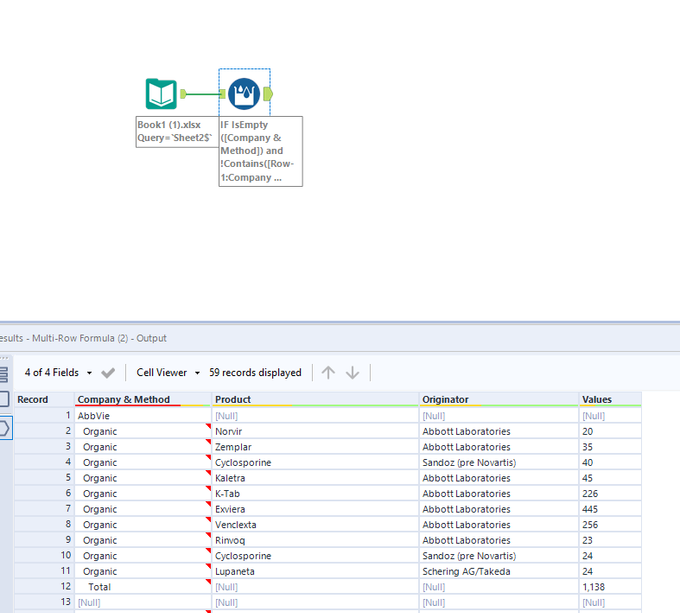
Task: Select the Zemplar product cell
Action: click(315, 447)
